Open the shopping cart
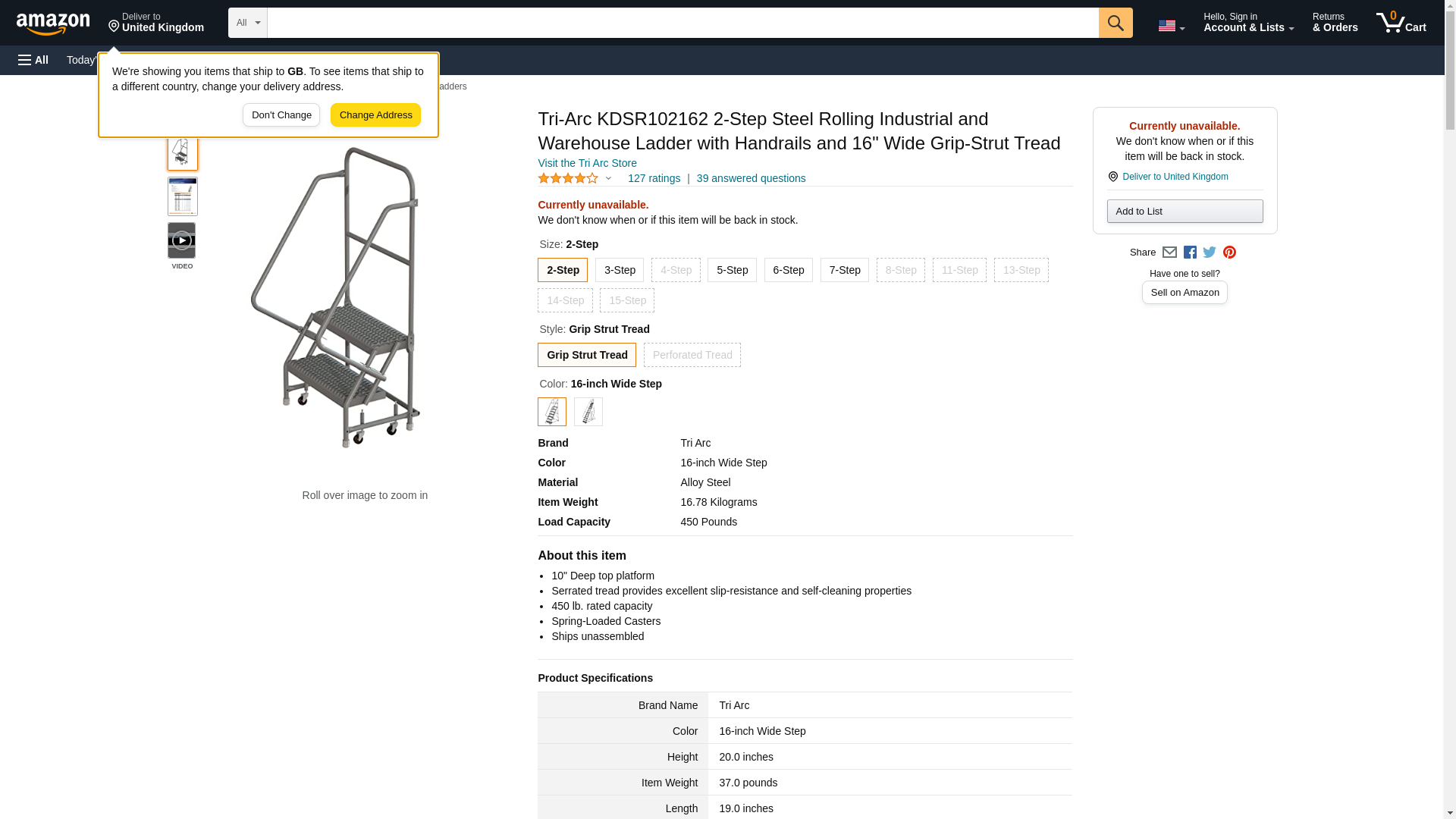 coord(1401,23)
